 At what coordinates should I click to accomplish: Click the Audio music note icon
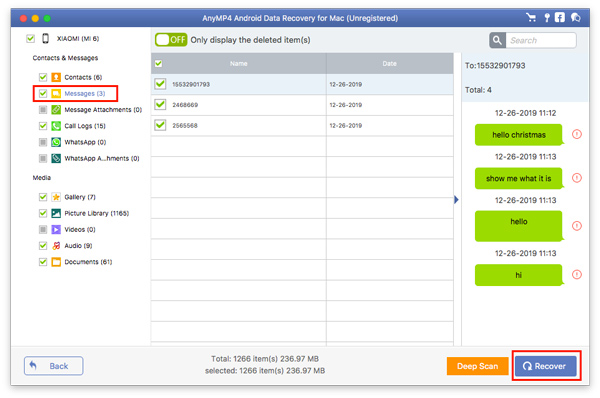[x=56, y=246]
